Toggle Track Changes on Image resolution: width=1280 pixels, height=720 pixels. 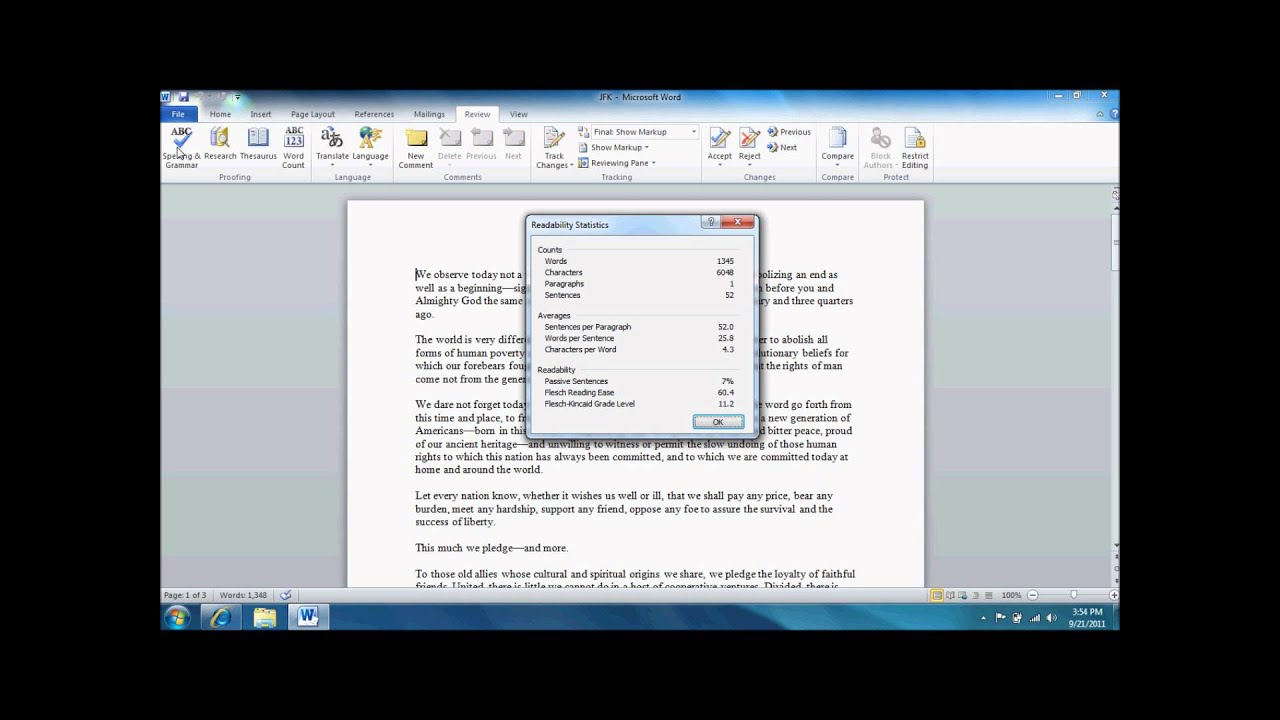[554, 147]
